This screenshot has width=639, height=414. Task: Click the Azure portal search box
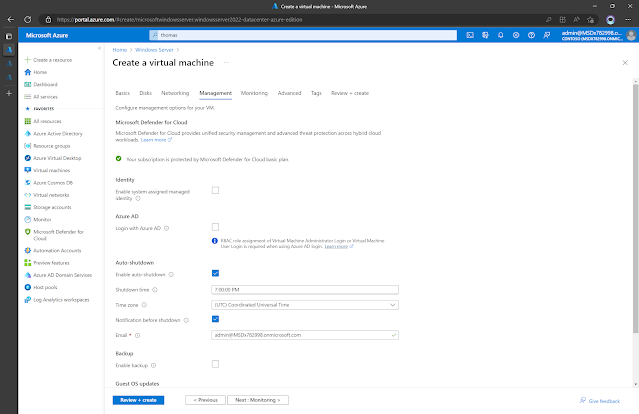[x=303, y=35]
